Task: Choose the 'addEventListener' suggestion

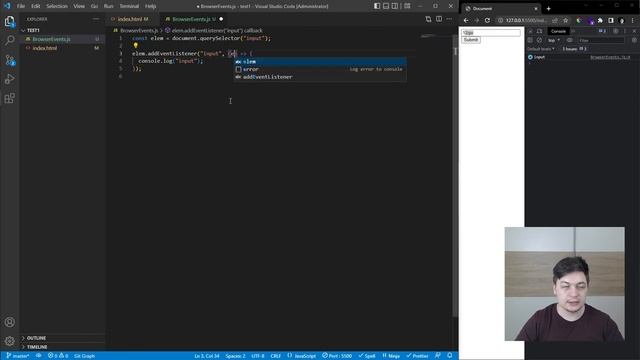Action: point(320,77)
